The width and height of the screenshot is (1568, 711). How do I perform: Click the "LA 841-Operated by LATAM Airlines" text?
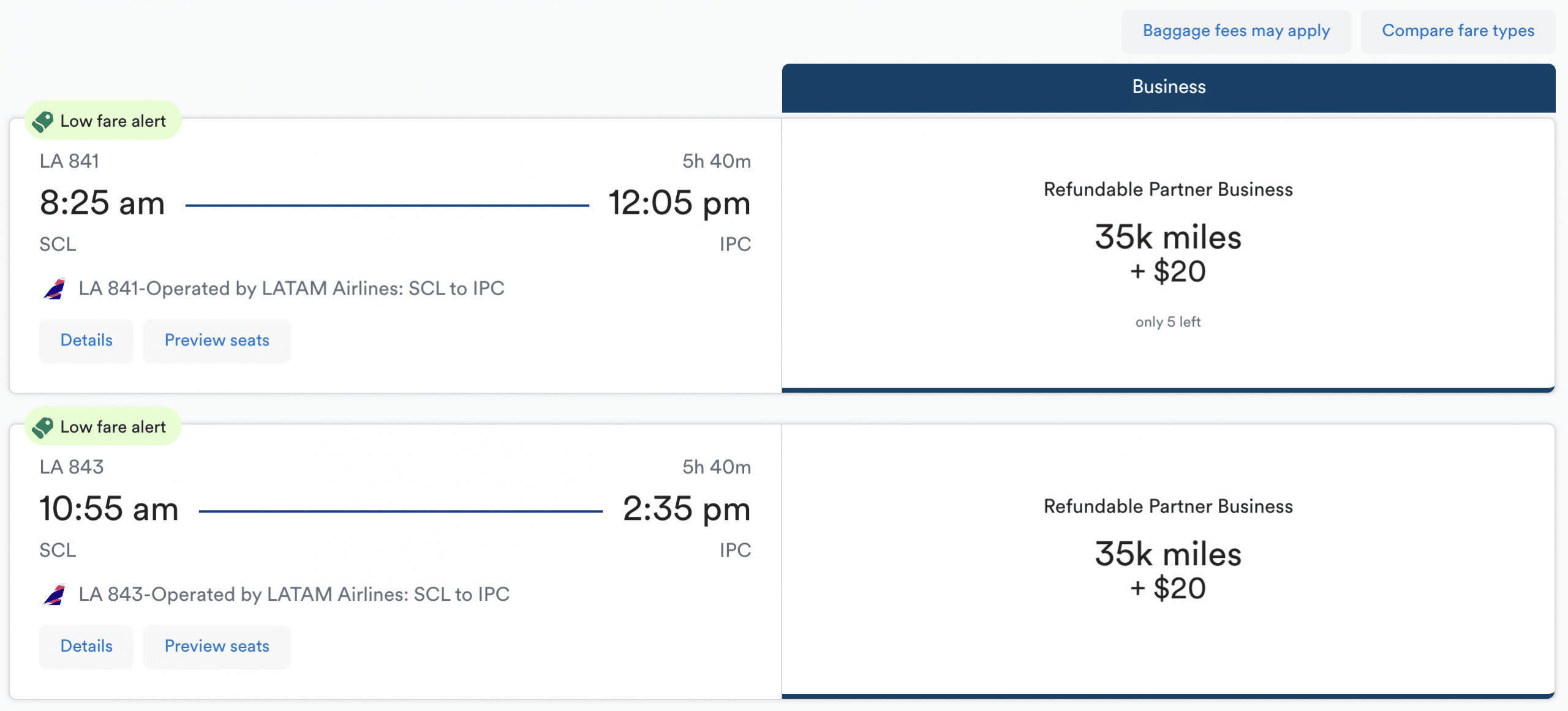coord(292,288)
